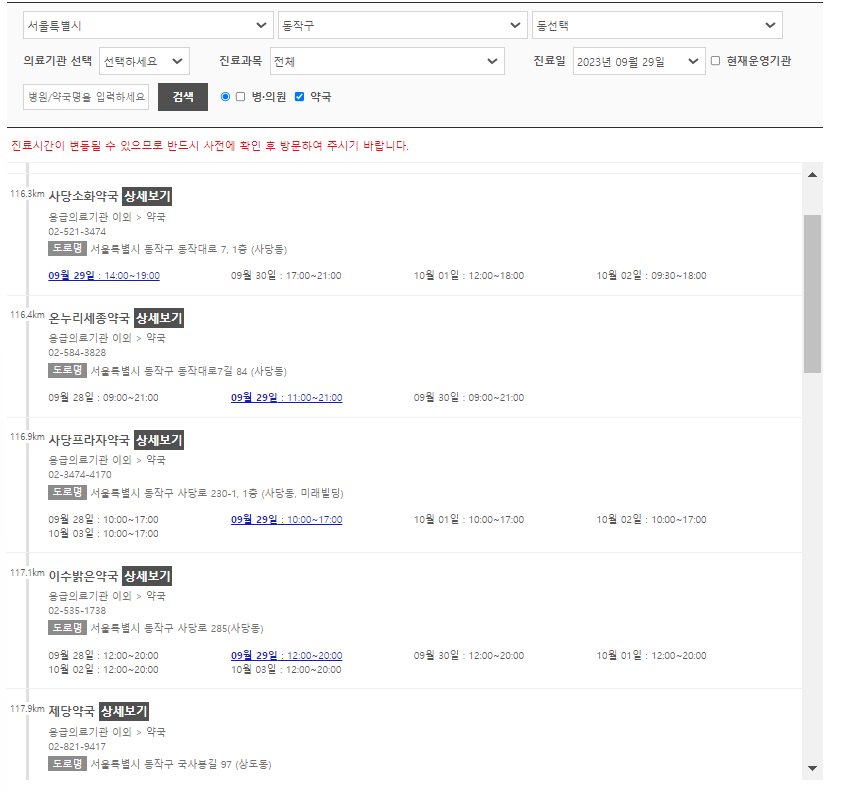Click 09월 29일 10:00~17:00 link of 사당프라자약국
Viewport: 842px width, 791px height.
point(287,519)
